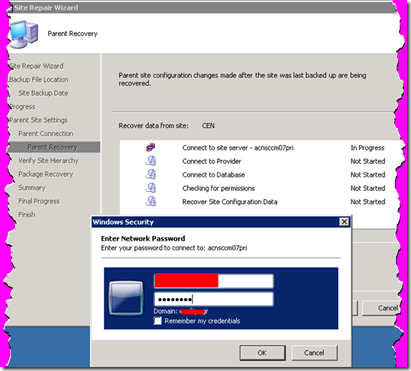411x371 pixels.
Task: Select Site Backup Date wizard step
Action: point(43,93)
